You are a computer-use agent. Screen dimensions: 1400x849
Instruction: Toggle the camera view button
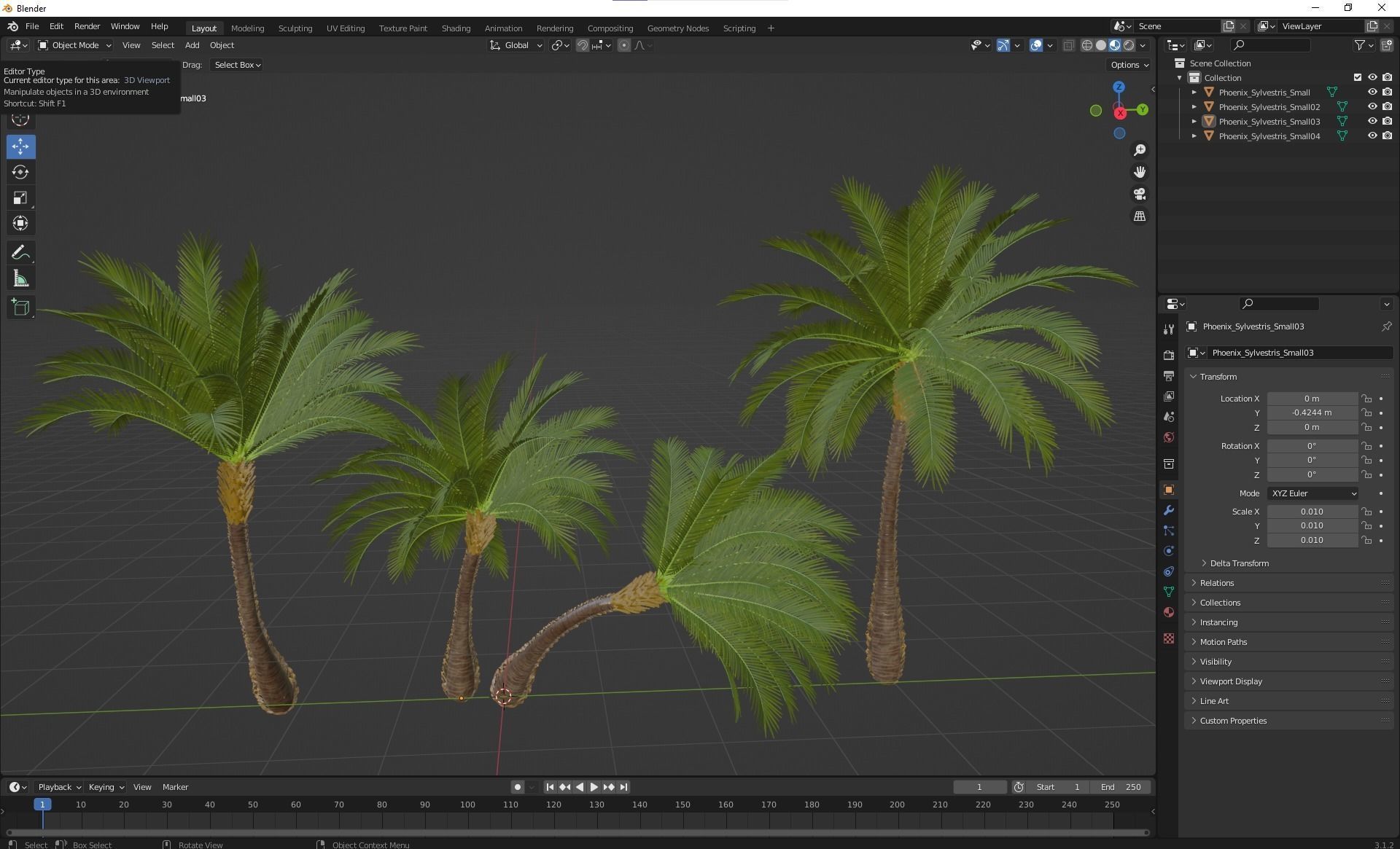(x=1139, y=195)
